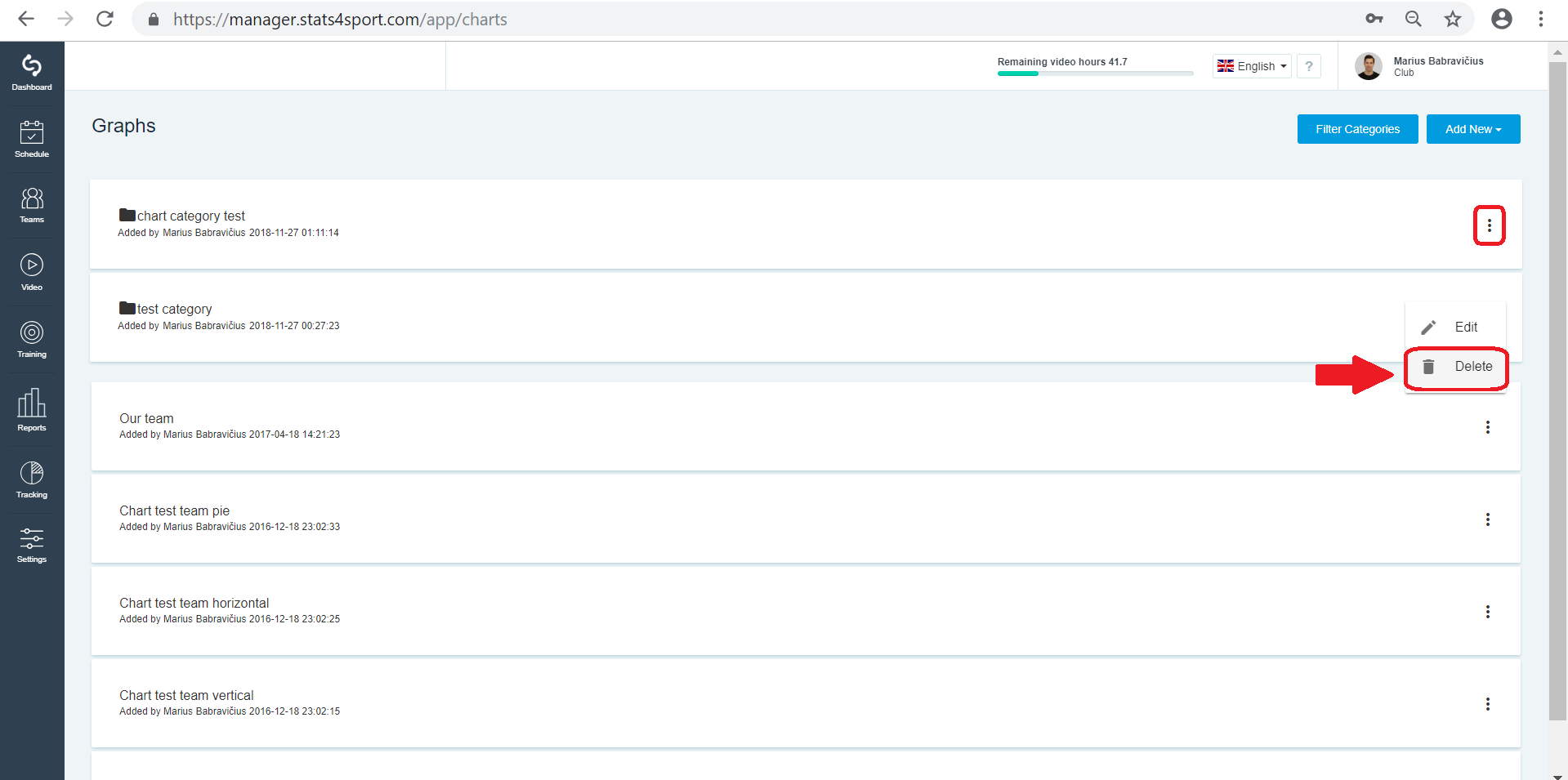Expand the English language dropdown

coord(1252,66)
